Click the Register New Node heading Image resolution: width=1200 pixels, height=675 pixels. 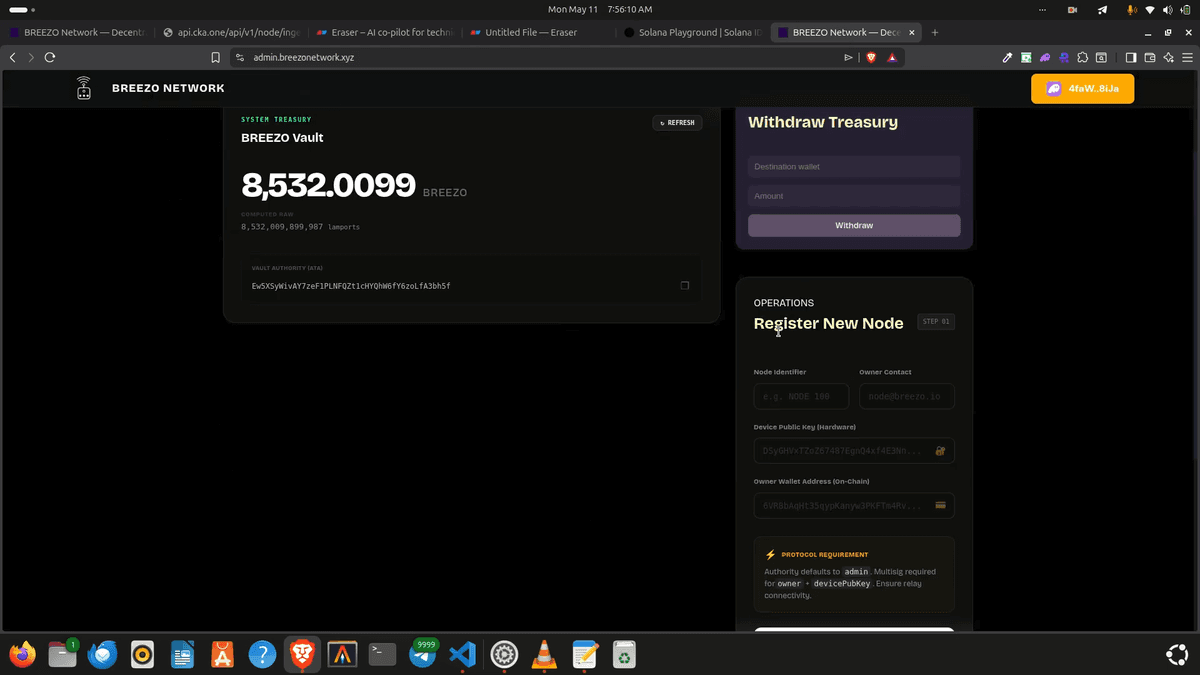pyautogui.click(x=828, y=323)
